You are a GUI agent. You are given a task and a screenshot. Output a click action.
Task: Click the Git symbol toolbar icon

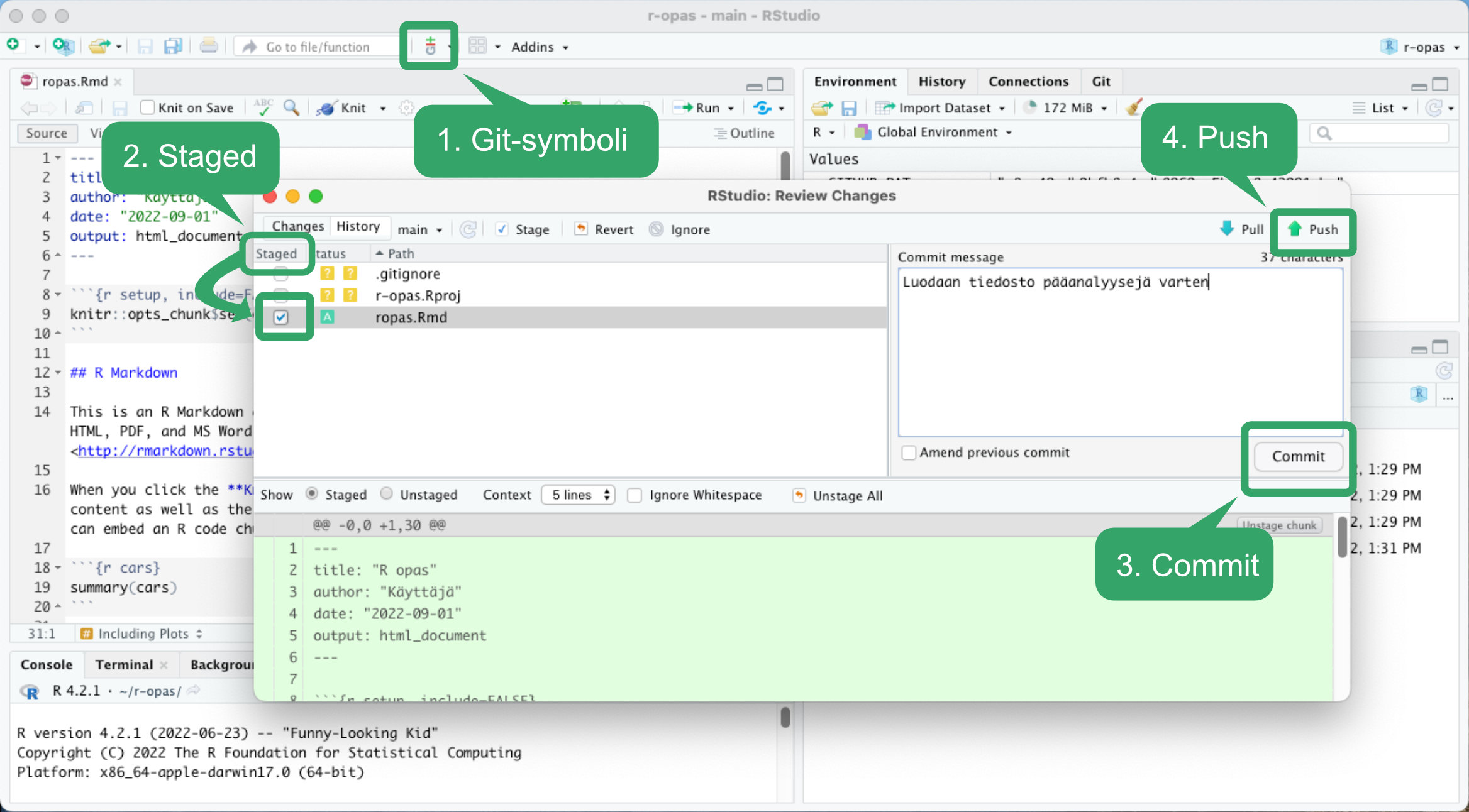click(429, 46)
